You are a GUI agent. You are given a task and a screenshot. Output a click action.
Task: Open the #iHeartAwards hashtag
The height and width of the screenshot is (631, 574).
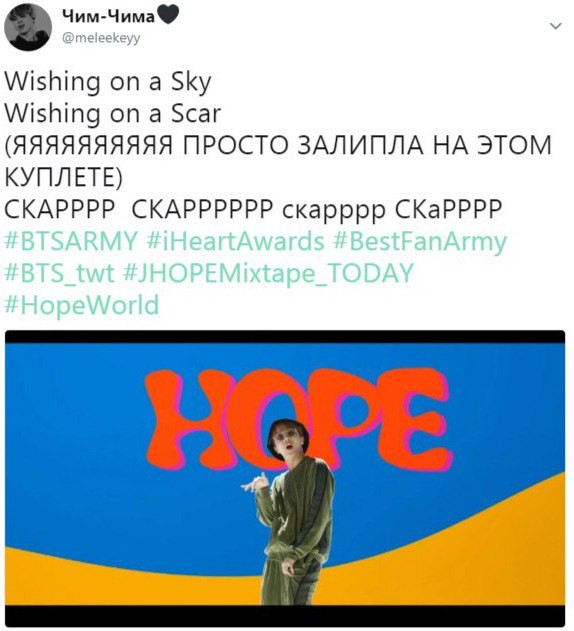pos(235,241)
